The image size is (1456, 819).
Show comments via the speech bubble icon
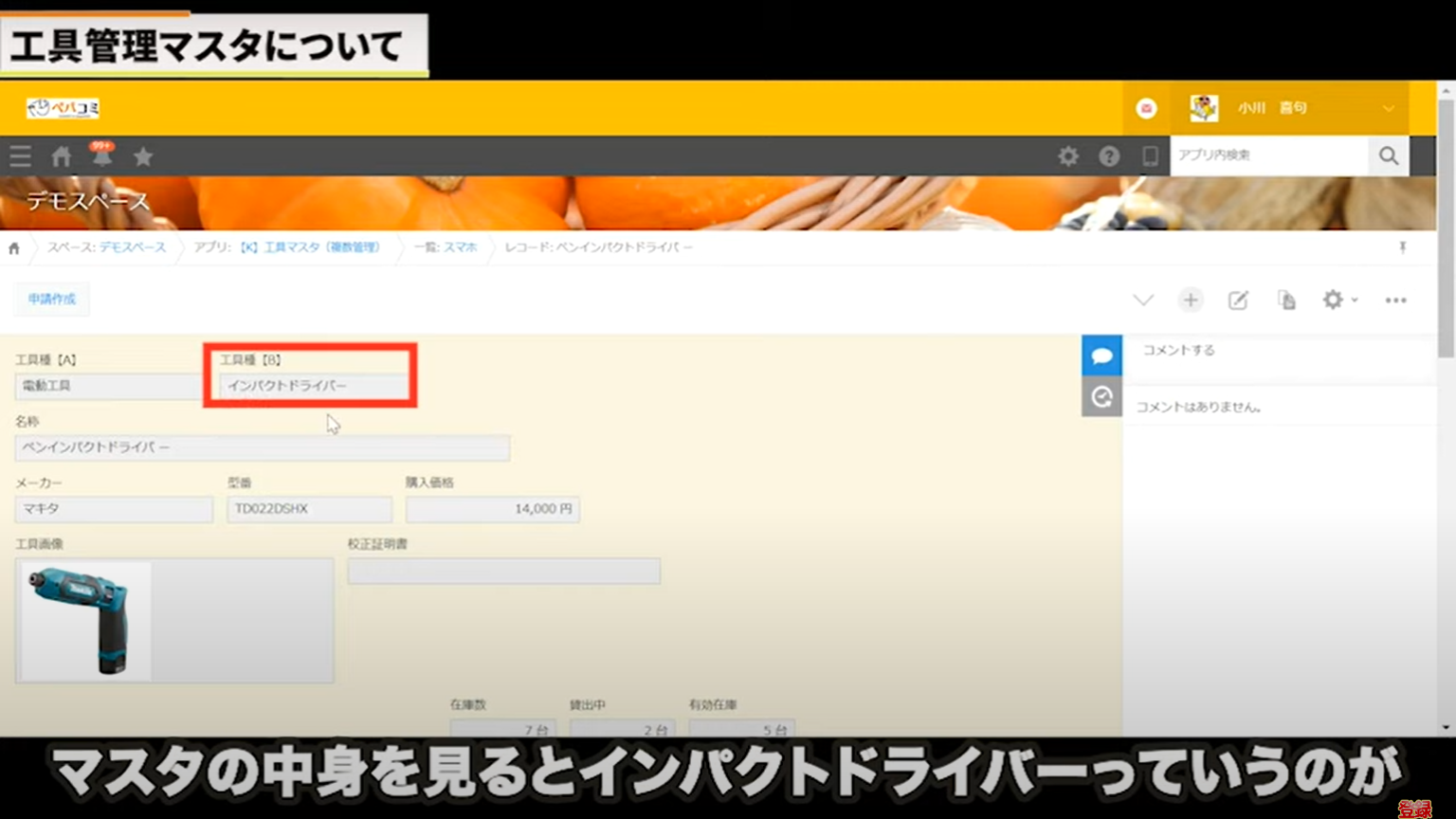click(1101, 355)
